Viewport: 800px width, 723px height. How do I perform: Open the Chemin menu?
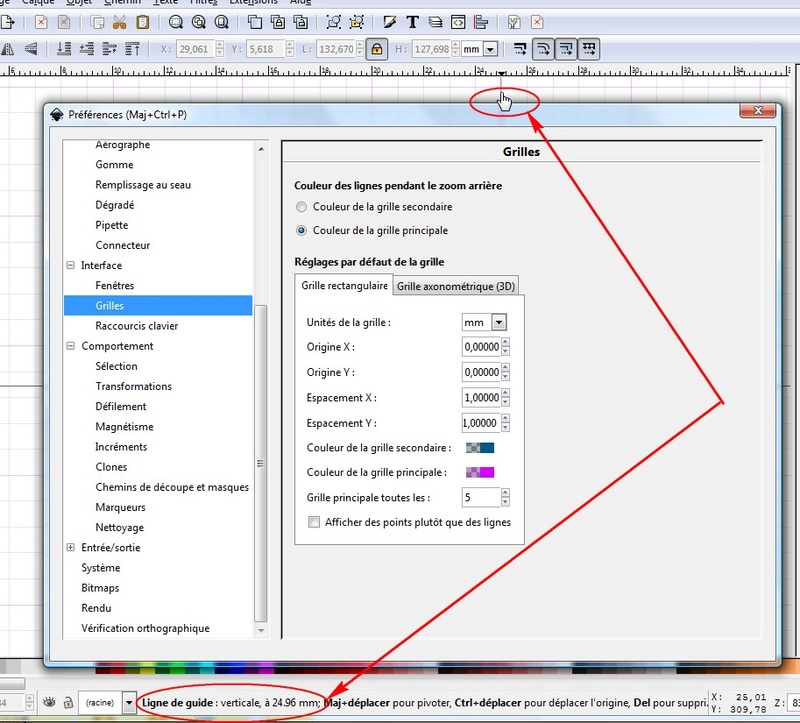coord(122,2)
